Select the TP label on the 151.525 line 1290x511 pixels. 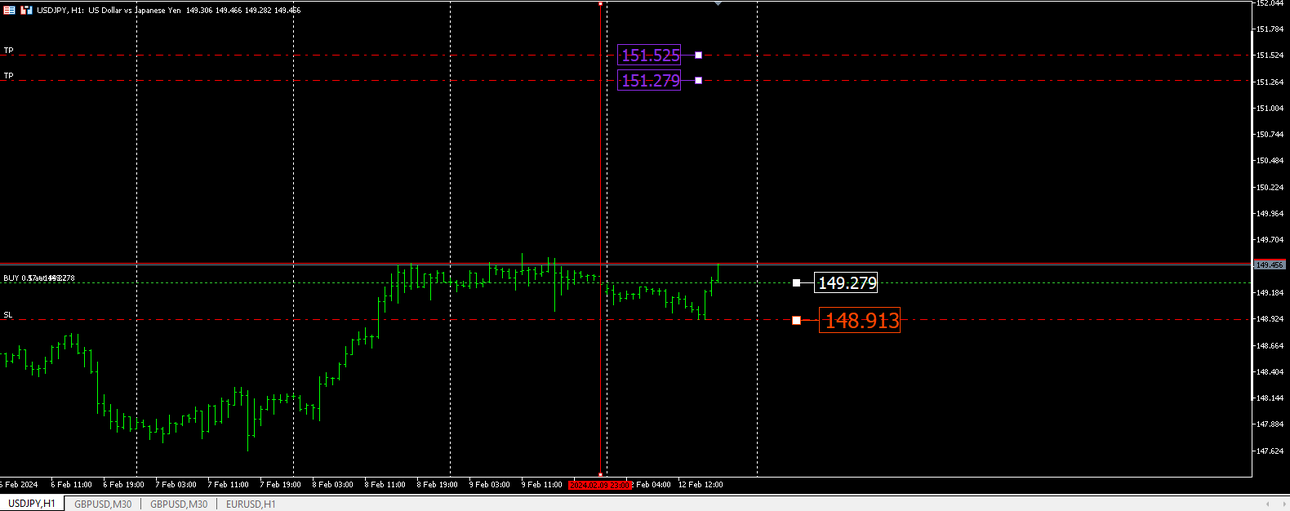[9, 49]
